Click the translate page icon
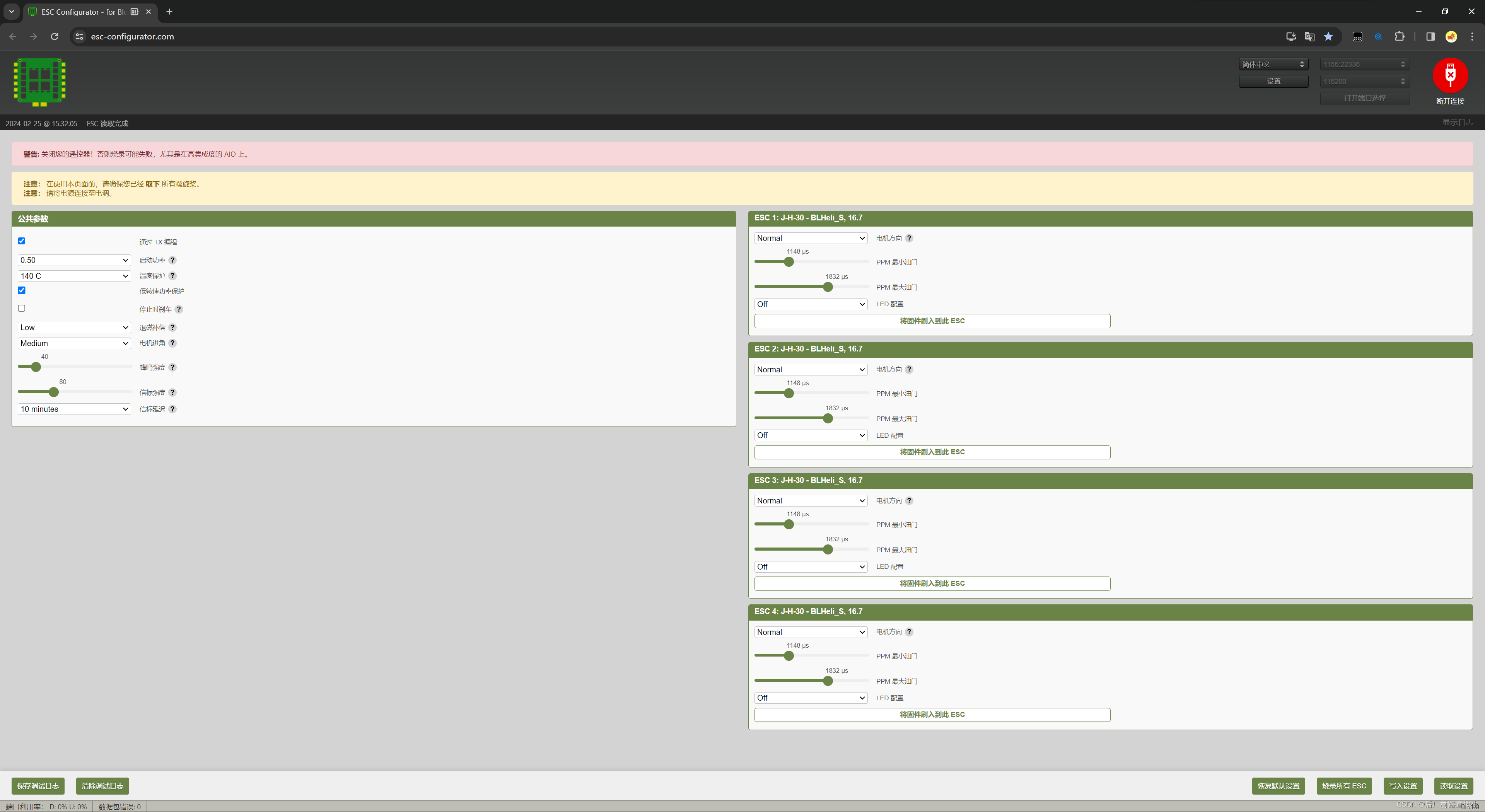Viewport: 1485px width, 812px height. [1310, 36]
